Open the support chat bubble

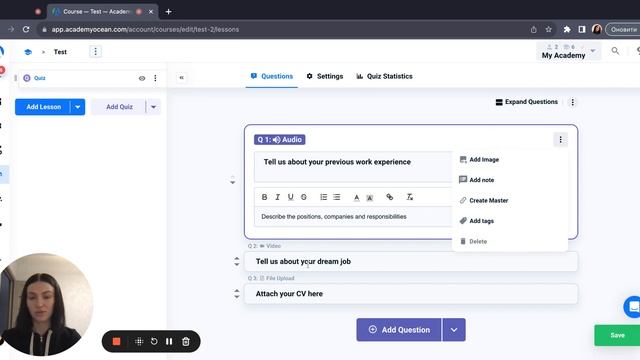click(633, 307)
